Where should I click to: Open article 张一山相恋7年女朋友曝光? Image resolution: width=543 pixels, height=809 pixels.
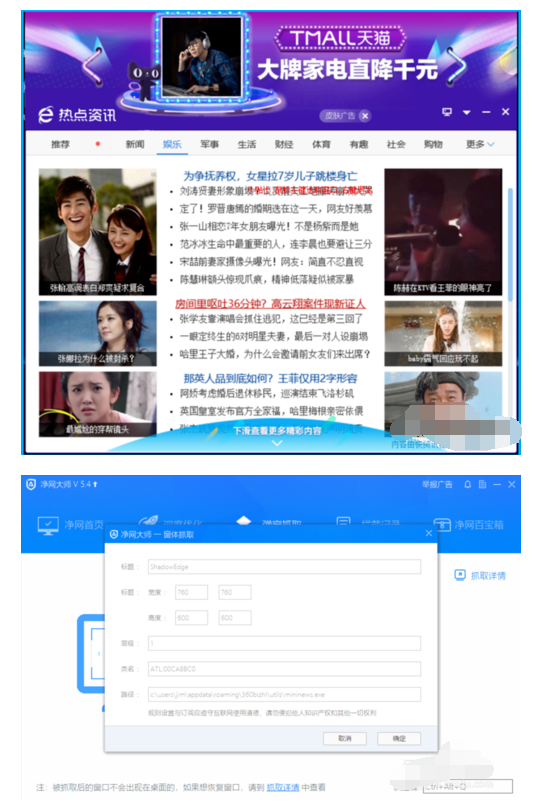[x=268, y=226]
